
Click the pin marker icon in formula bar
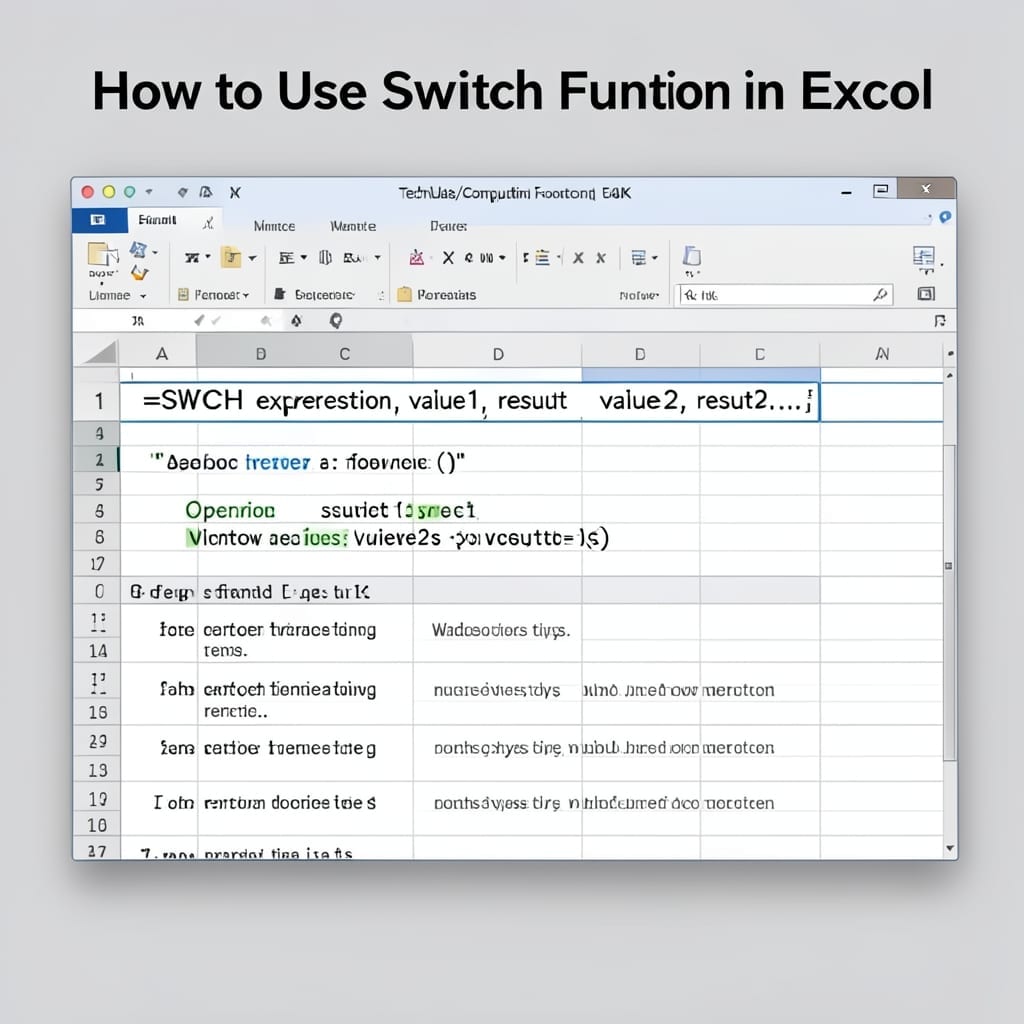336,321
